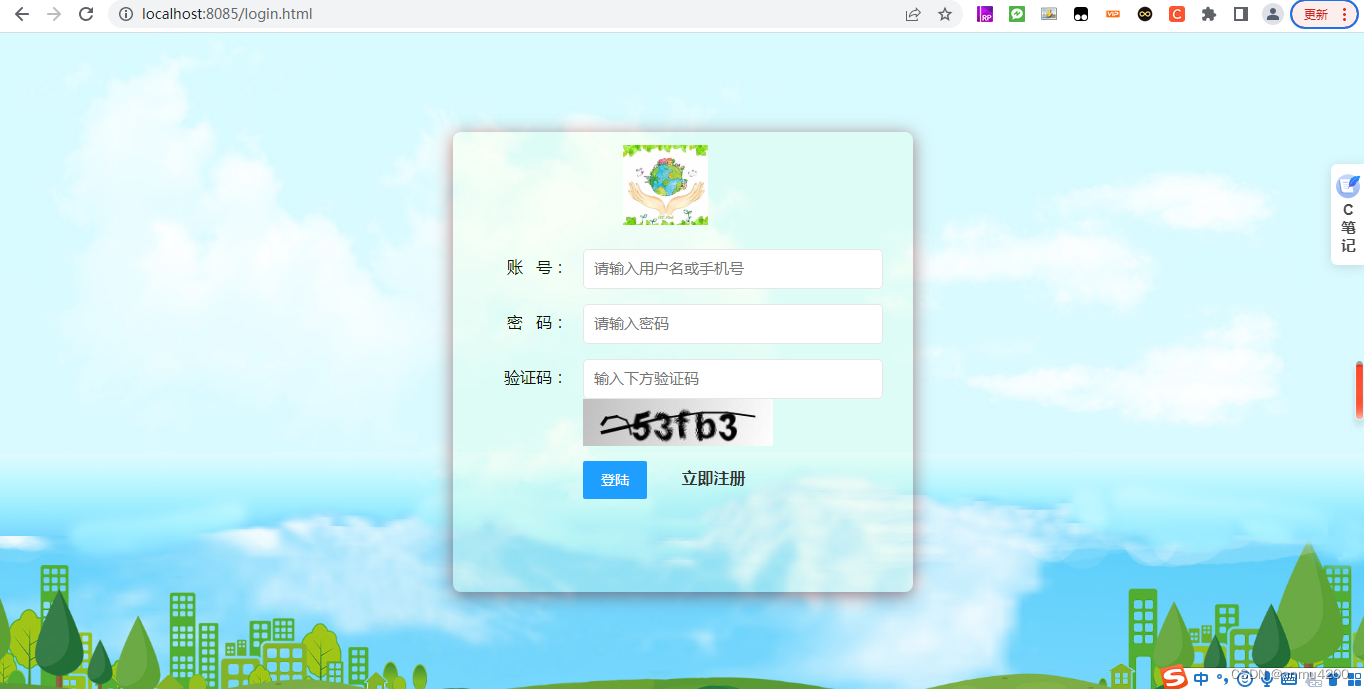Toggle full-width punctuation in Sogou toolbar
The width and height of the screenshot is (1364, 689).
(x=1223, y=678)
